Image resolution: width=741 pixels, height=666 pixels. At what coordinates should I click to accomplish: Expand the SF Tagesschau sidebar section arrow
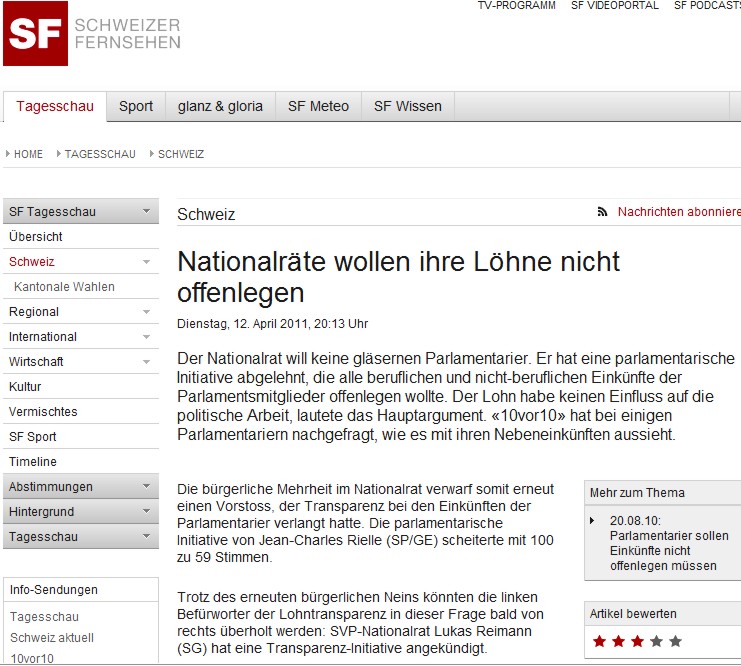pyautogui.click(x=146, y=211)
